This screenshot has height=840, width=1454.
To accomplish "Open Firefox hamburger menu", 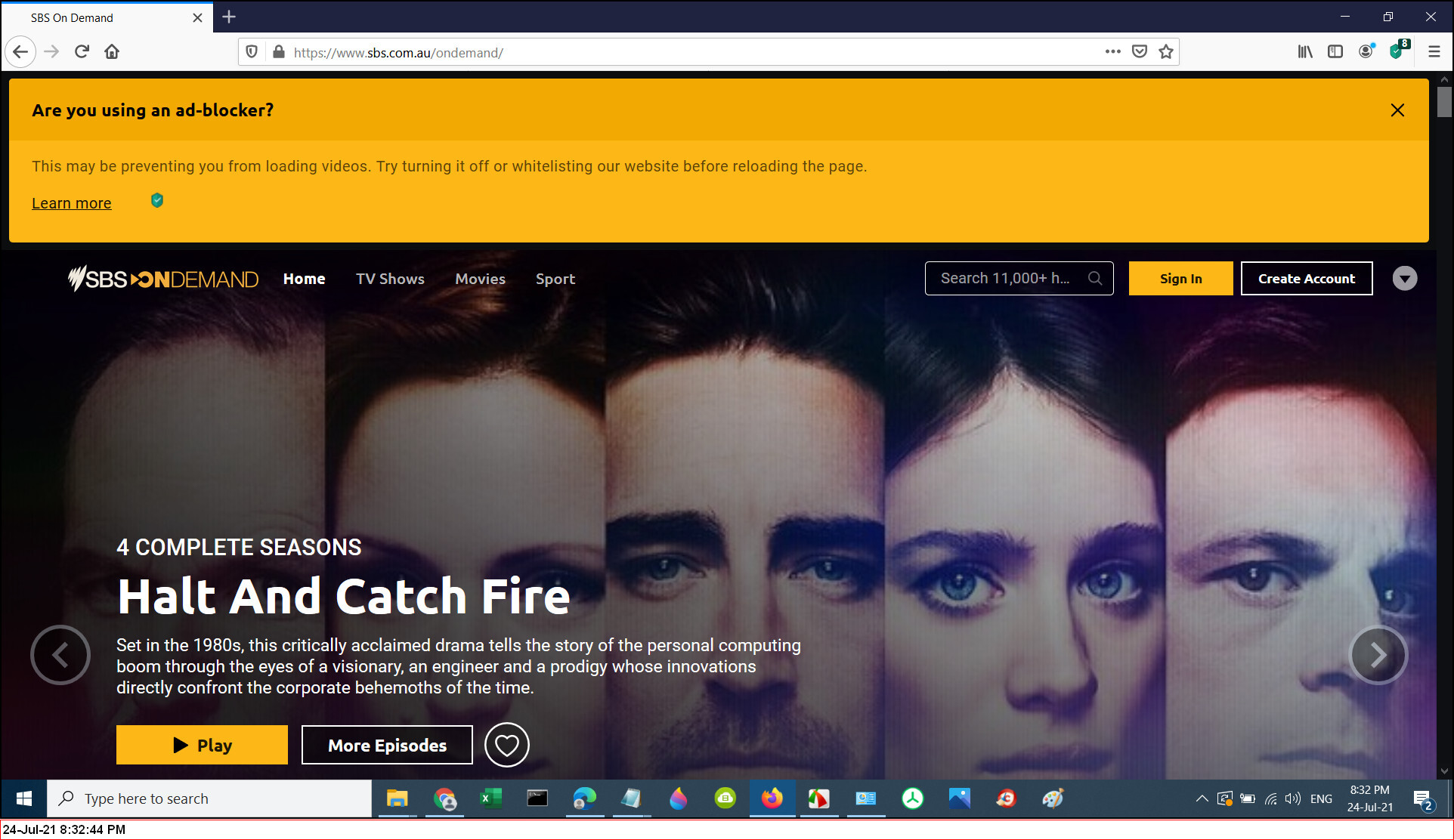I will coord(1434,51).
